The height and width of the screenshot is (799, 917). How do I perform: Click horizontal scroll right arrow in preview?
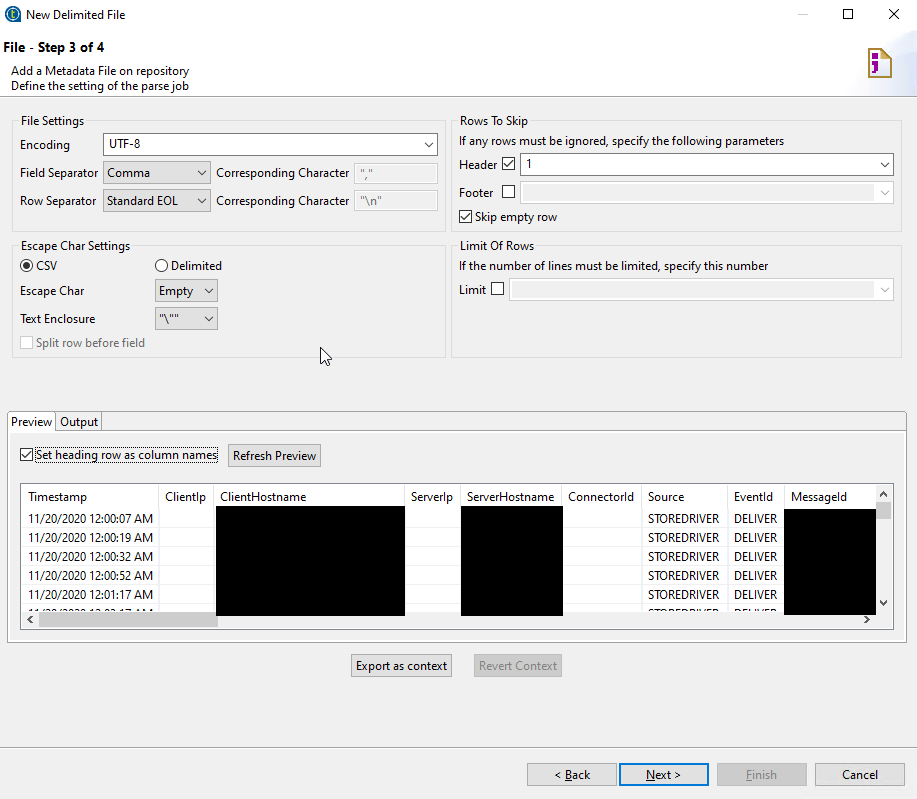[x=867, y=619]
